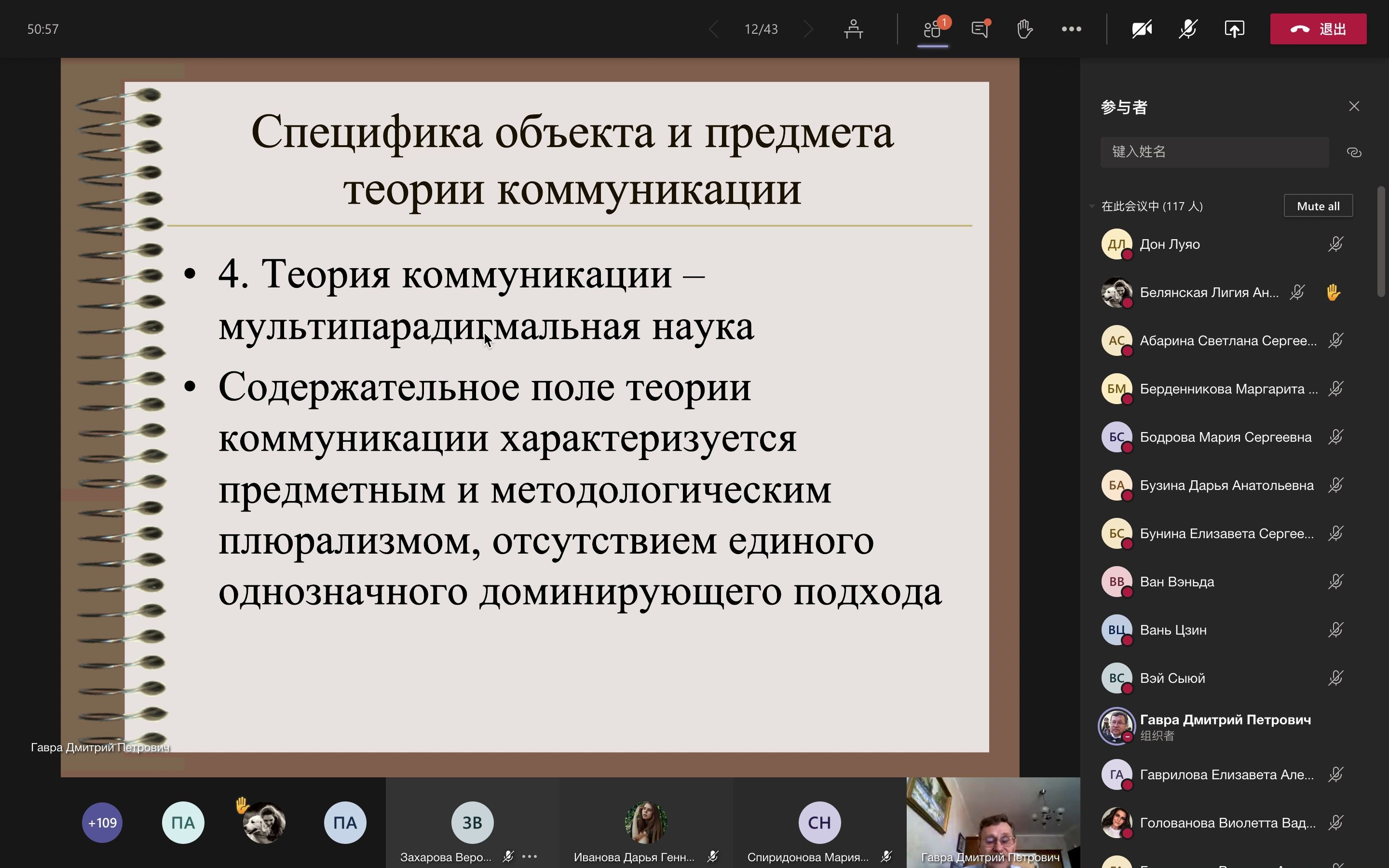Raise hand icon in toolbar
This screenshot has height=868, width=1389.
coord(1024,29)
